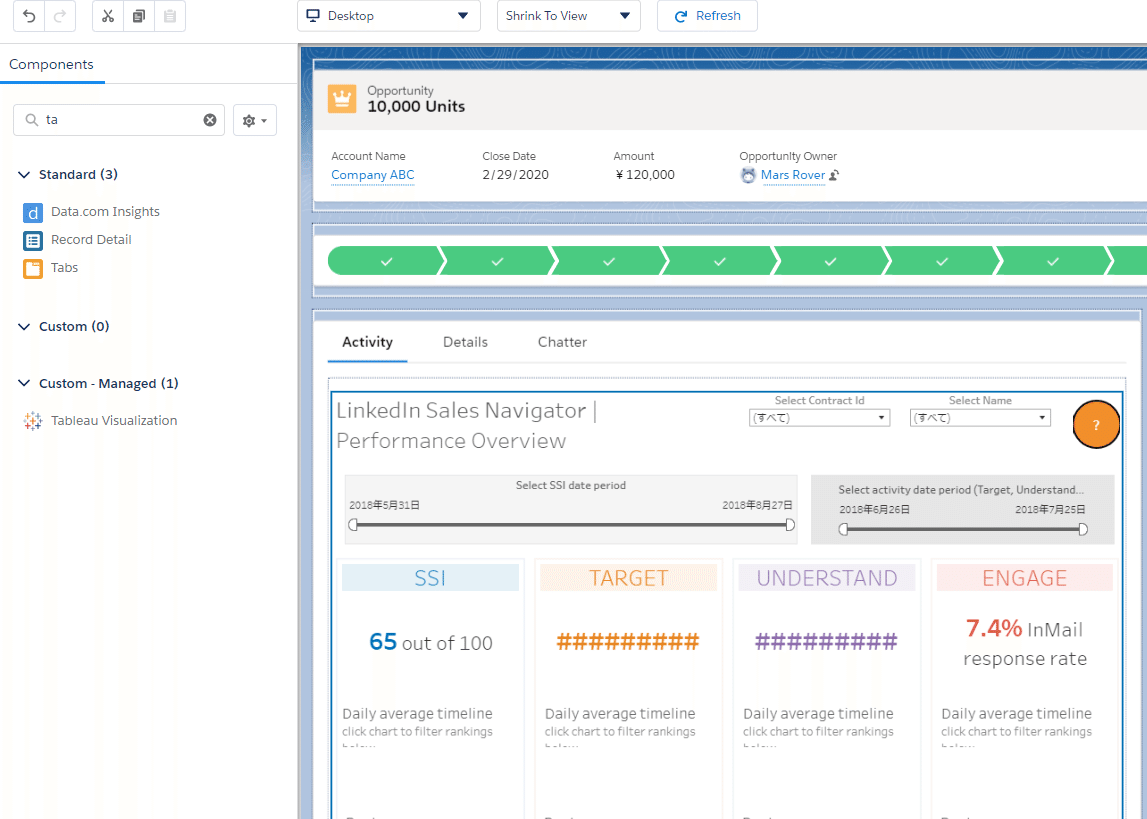Click the Refresh button

click(x=707, y=16)
